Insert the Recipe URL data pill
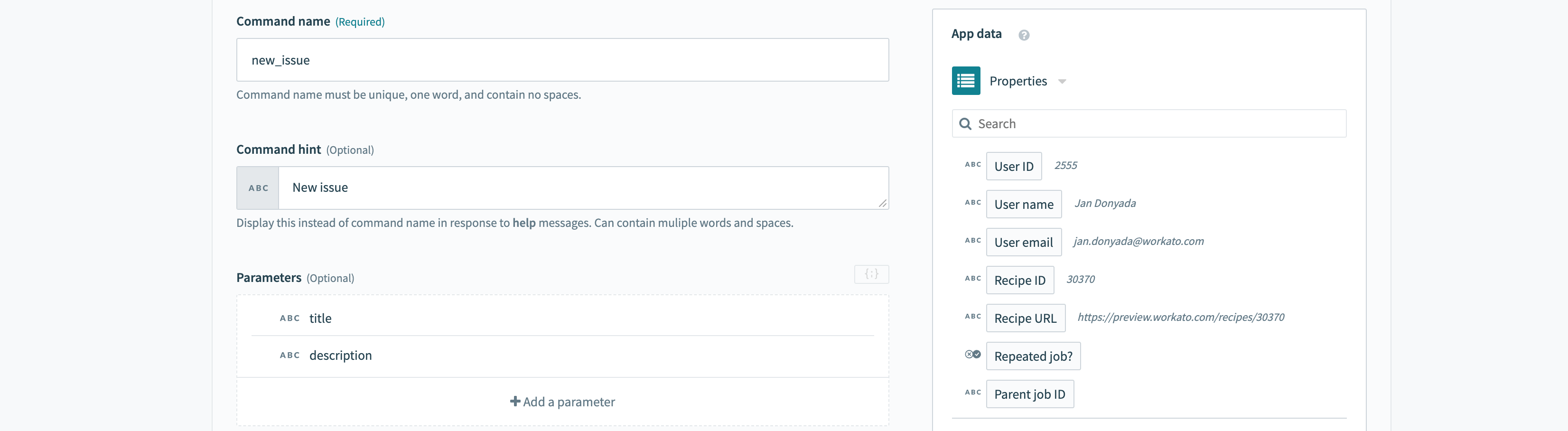 tap(1025, 319)
